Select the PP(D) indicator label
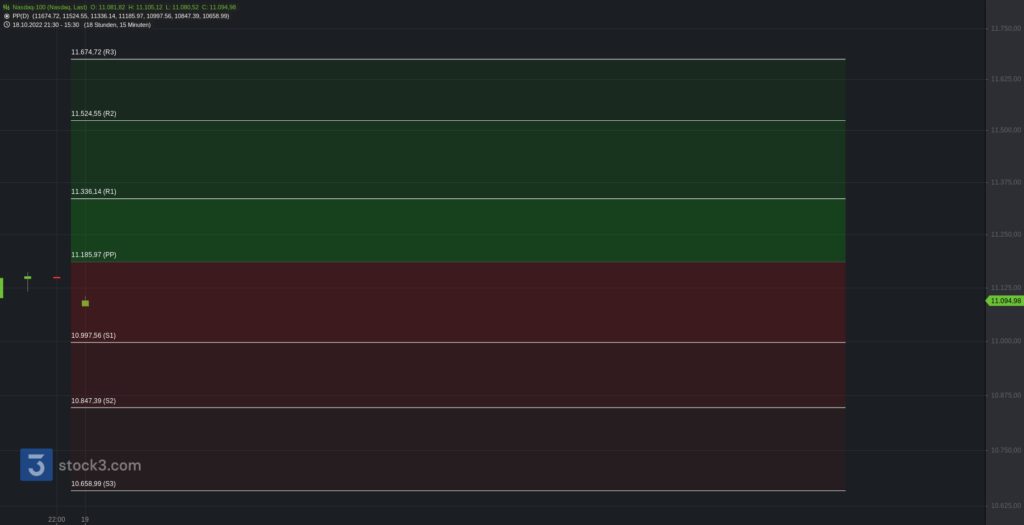The width and height of the screenshot is (1024, 525). (20, 16)
